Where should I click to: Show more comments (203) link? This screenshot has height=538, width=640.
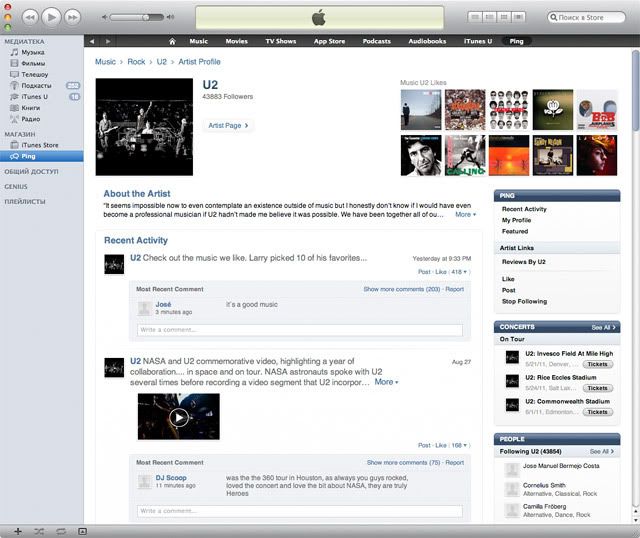[x=402, y=289]
